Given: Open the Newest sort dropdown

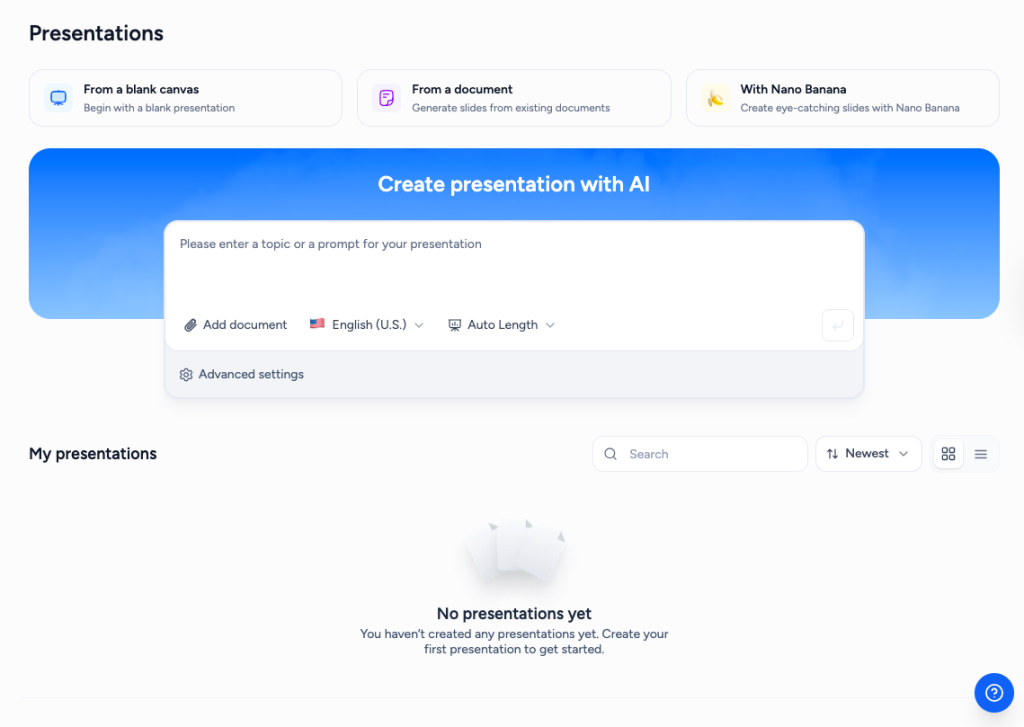Looking at the screenshot, I should 868,454.
